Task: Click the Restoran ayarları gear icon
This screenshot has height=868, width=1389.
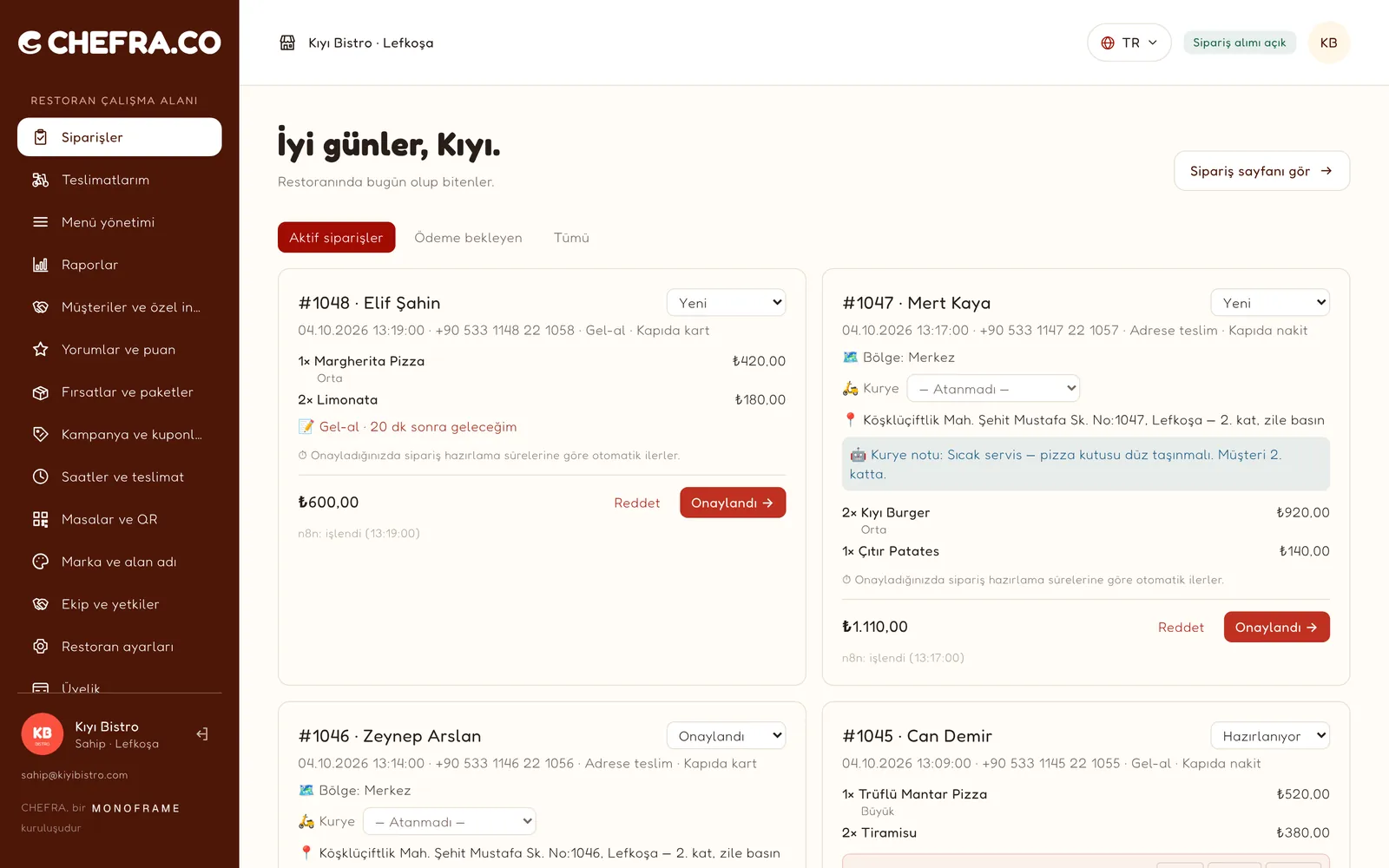Action: click(40, 647)
